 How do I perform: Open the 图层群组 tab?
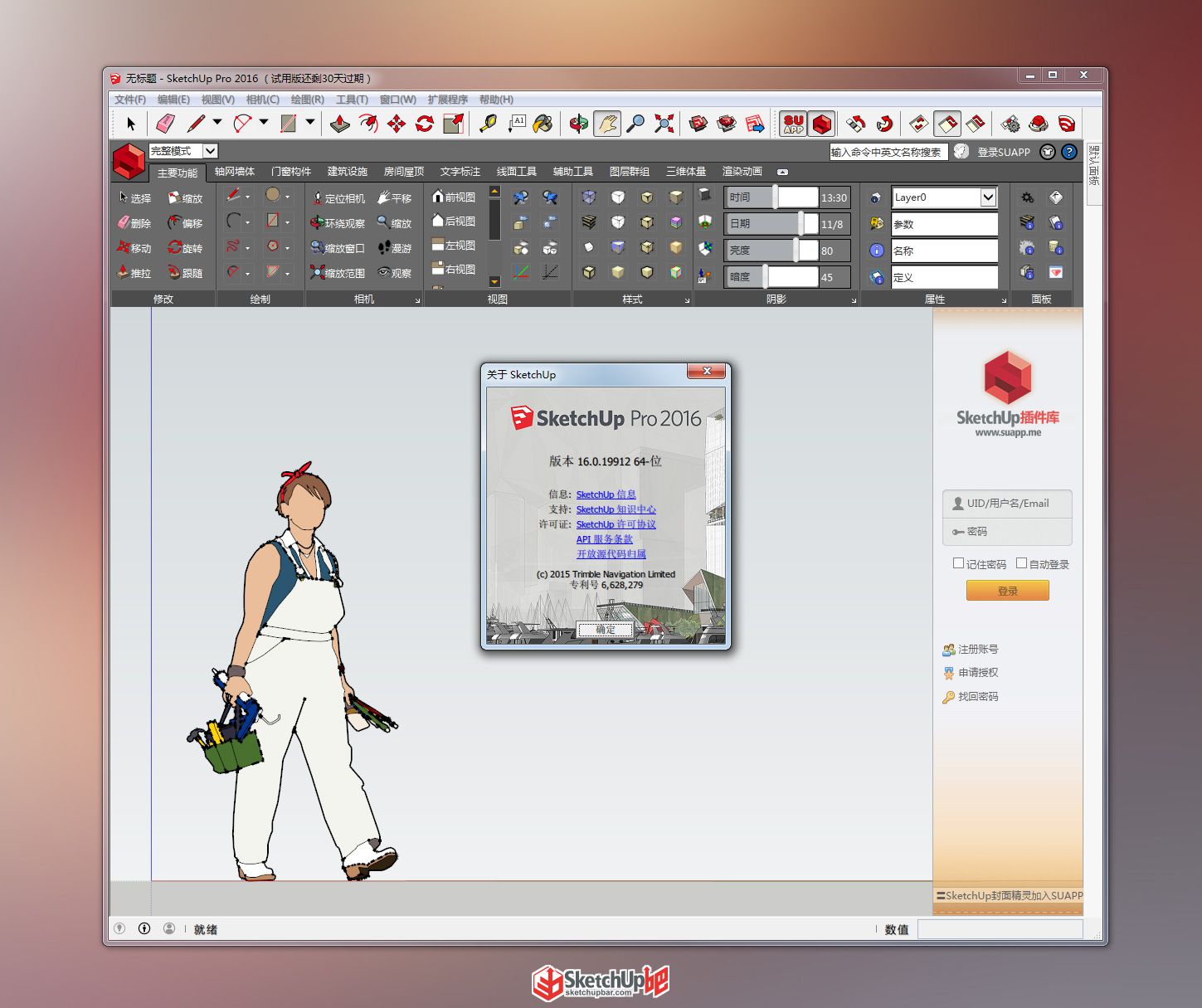click(630, 172)
